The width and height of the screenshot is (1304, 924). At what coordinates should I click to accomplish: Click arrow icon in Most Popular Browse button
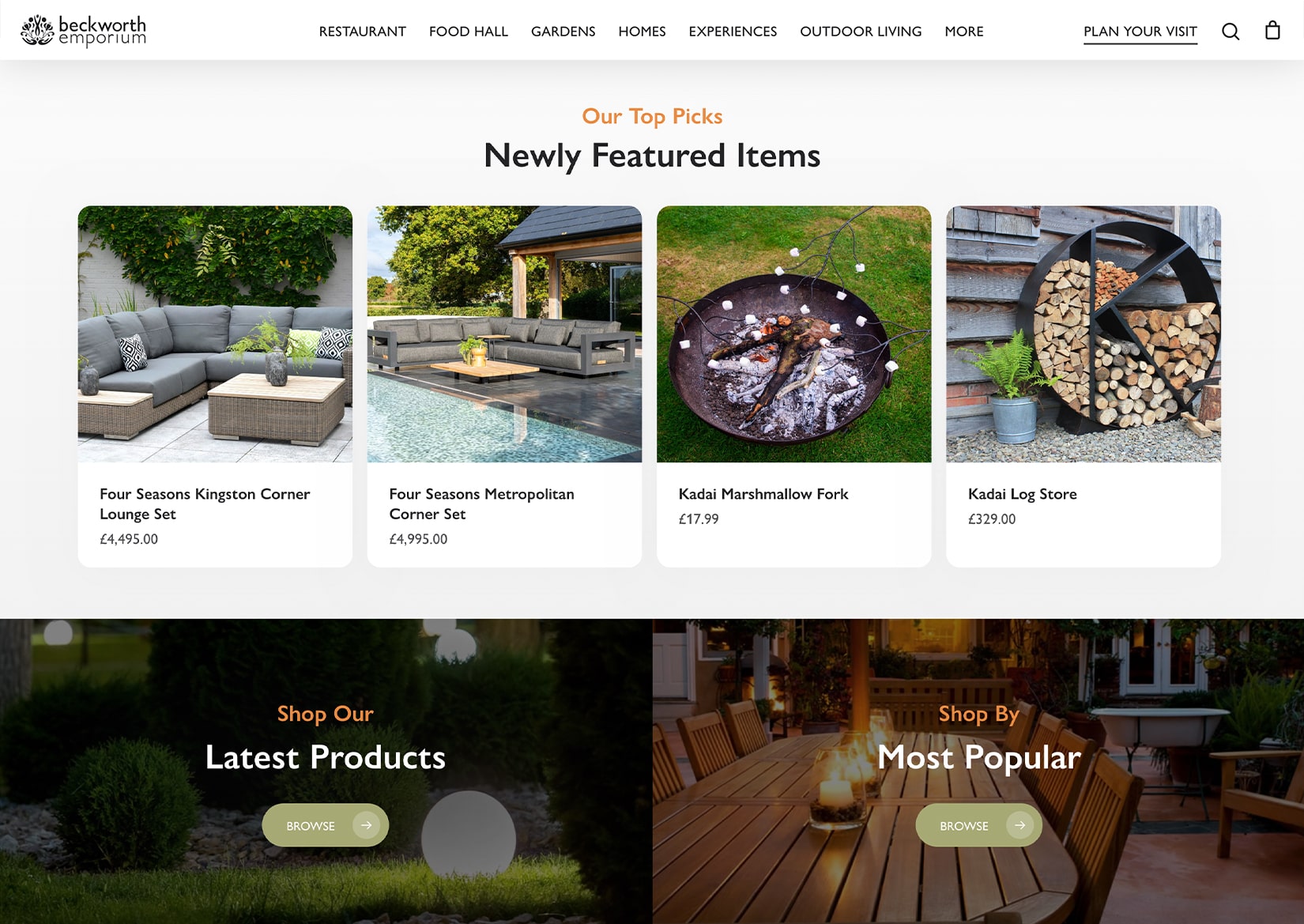pos(1019,825)
